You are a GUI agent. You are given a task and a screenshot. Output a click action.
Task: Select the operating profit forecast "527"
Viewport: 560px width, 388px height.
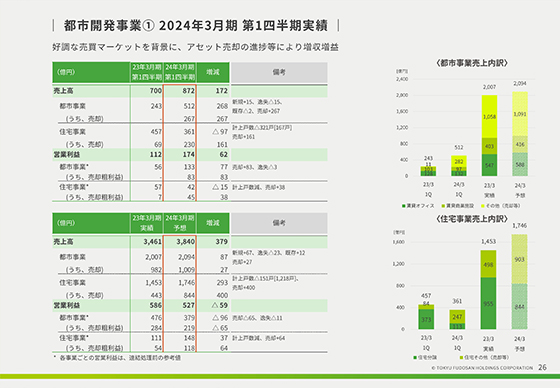click(189, 305)
